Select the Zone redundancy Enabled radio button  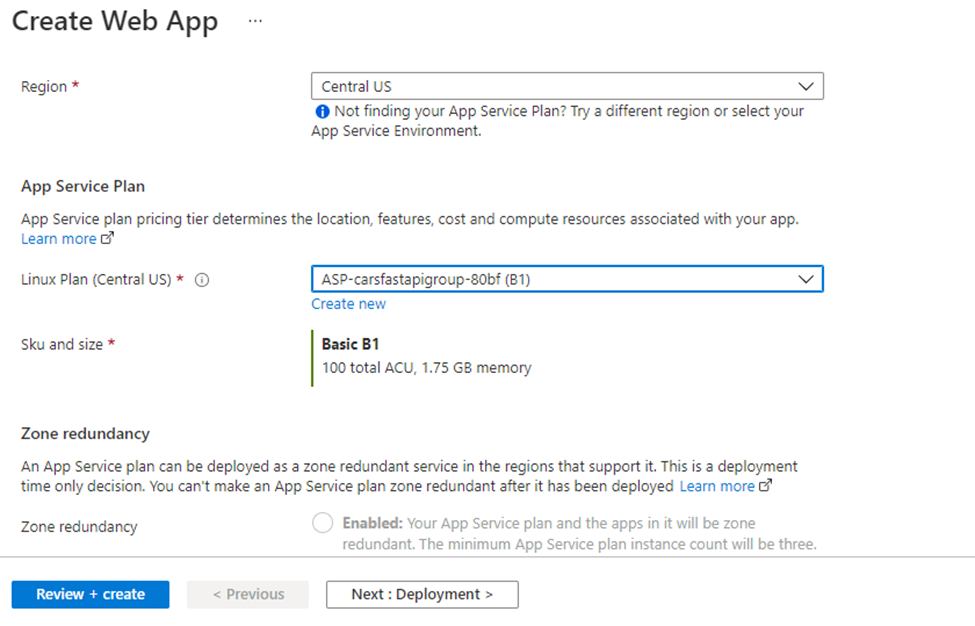pyautogui.click(x=323, y=523)
